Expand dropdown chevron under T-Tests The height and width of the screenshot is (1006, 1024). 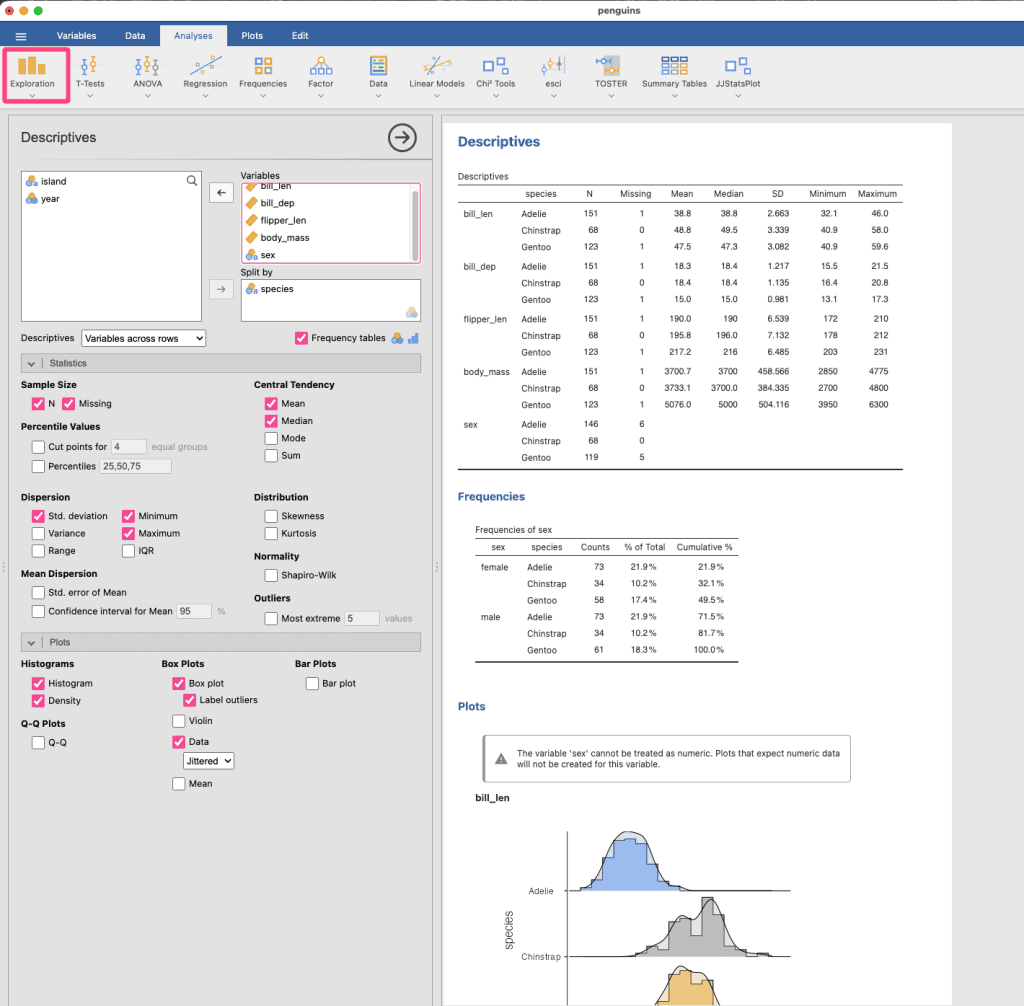point(90,96)
